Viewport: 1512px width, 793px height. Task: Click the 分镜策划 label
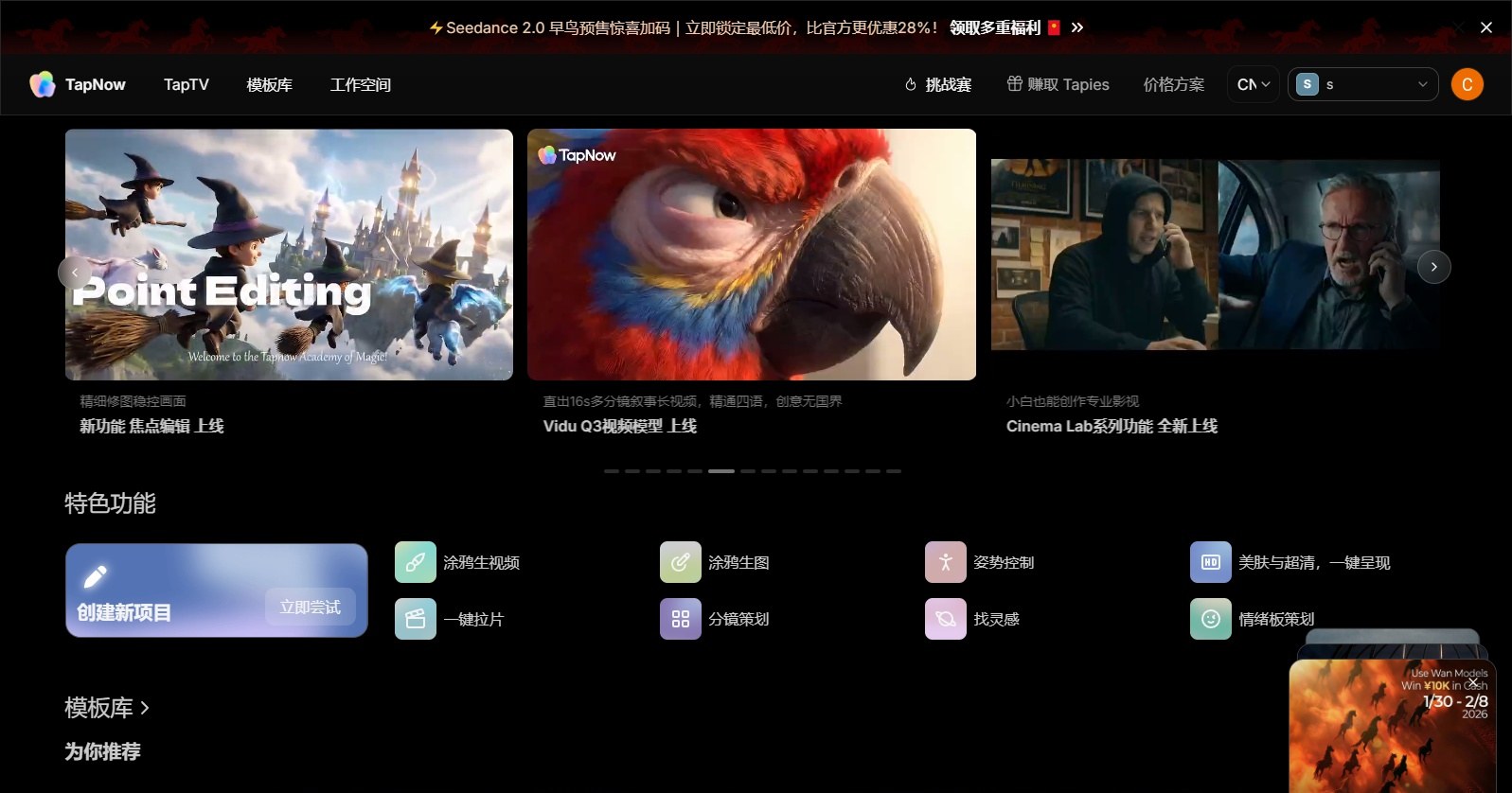[739, 619]
